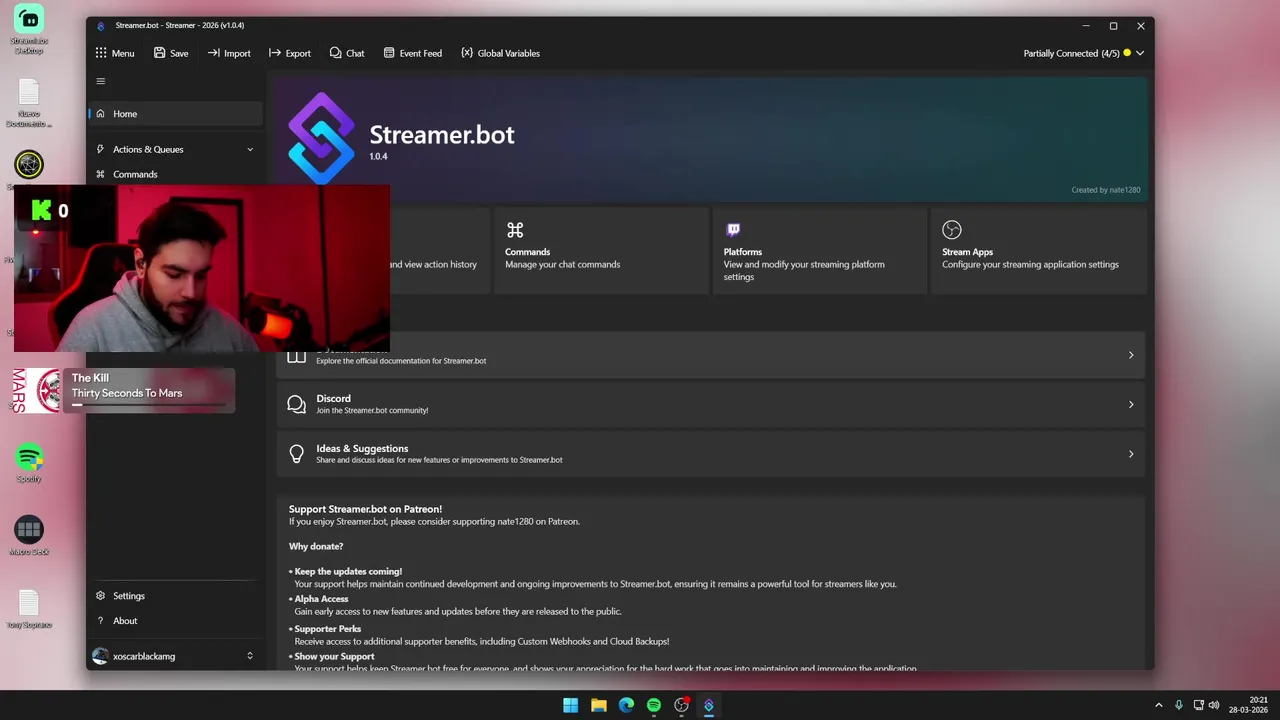Click 'Support Streamer.bot on Patreon!' heading
This screenshot has height=720, width=1280.
click(365, 509)
